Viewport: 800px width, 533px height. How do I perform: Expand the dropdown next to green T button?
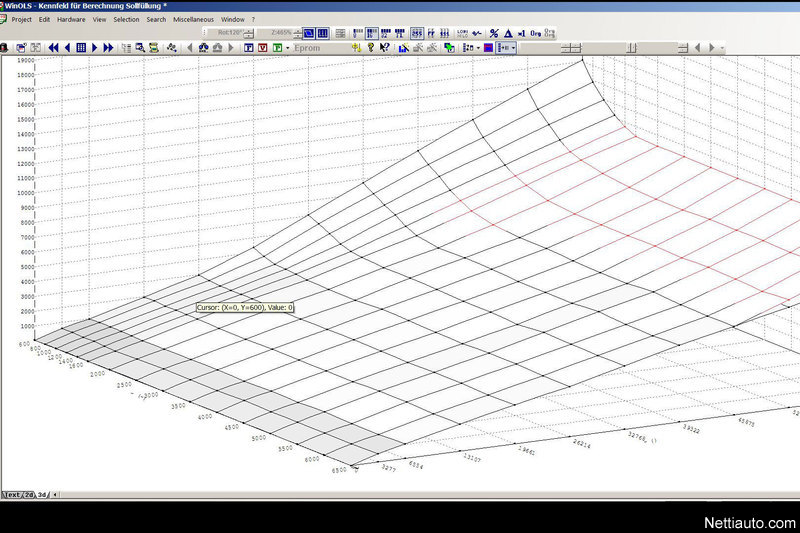point(288,47)
